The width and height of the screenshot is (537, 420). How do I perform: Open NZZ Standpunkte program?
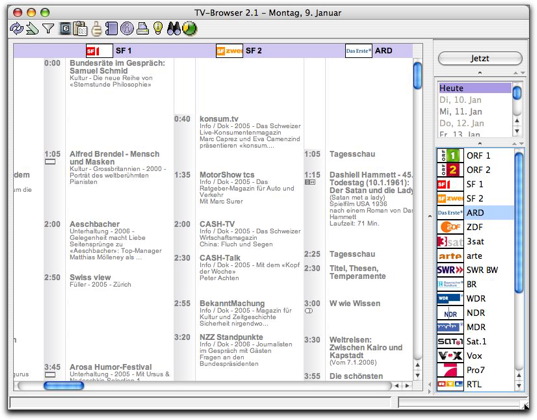pyautogui.click(x=246, y=350)
